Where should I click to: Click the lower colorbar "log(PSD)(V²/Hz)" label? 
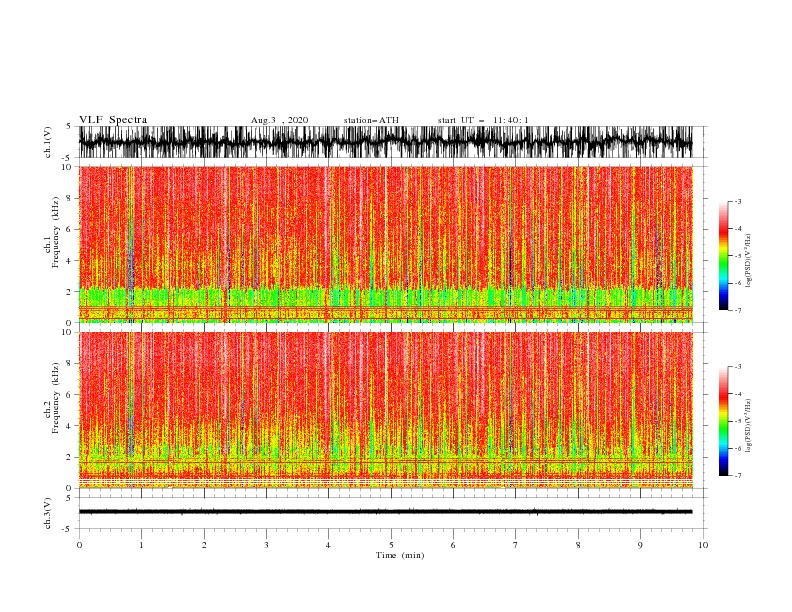[x=749, y=425]
